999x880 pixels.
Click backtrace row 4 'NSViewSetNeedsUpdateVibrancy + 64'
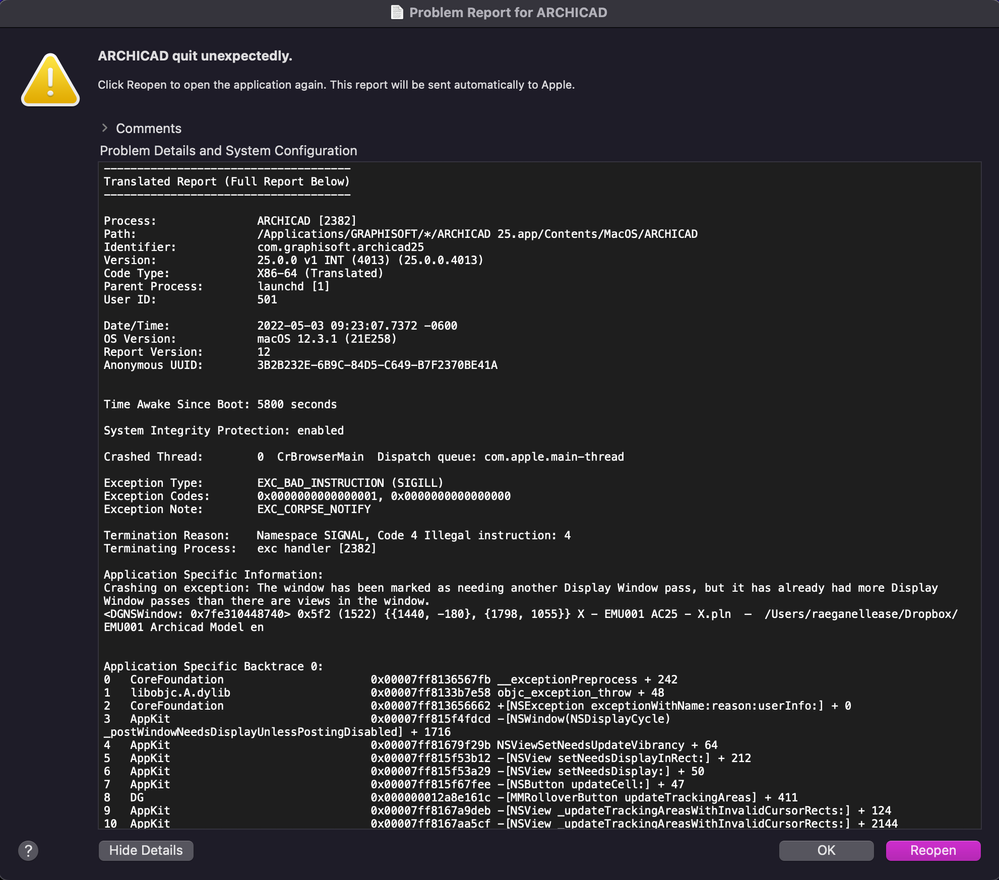(x=411, y=745)
